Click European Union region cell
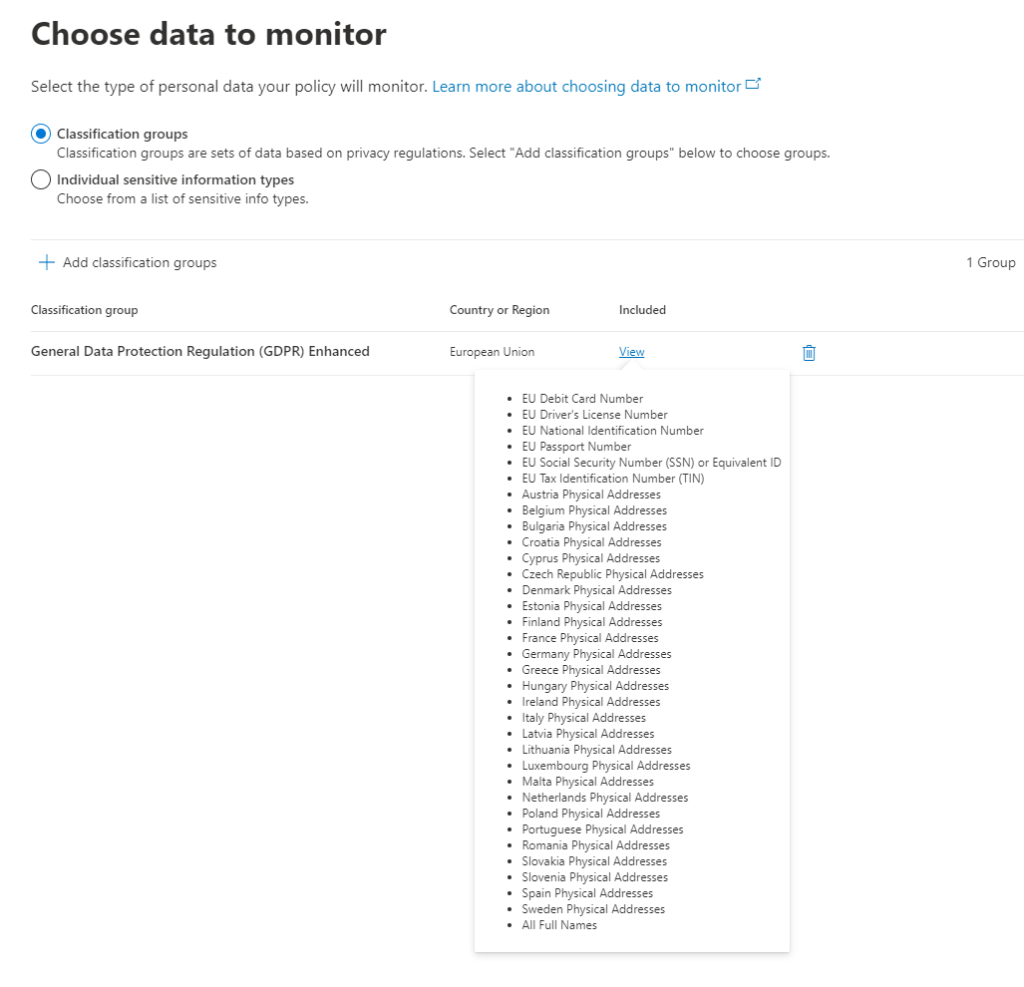The image size is (1024, 987). 492,352
